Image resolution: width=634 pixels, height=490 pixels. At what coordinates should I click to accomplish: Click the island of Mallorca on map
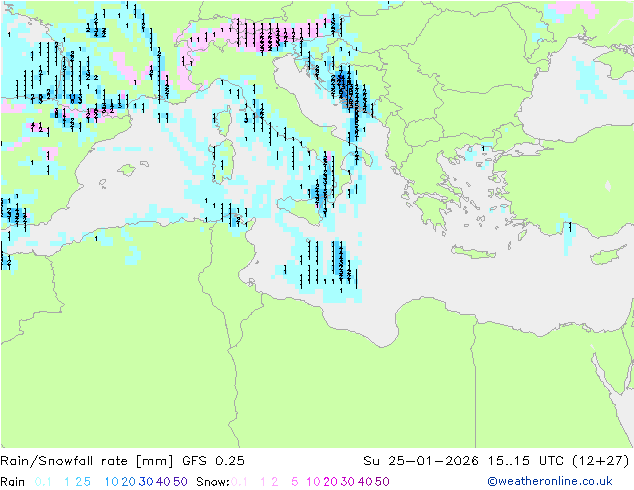pyautogui.click(x=127, y=170)
